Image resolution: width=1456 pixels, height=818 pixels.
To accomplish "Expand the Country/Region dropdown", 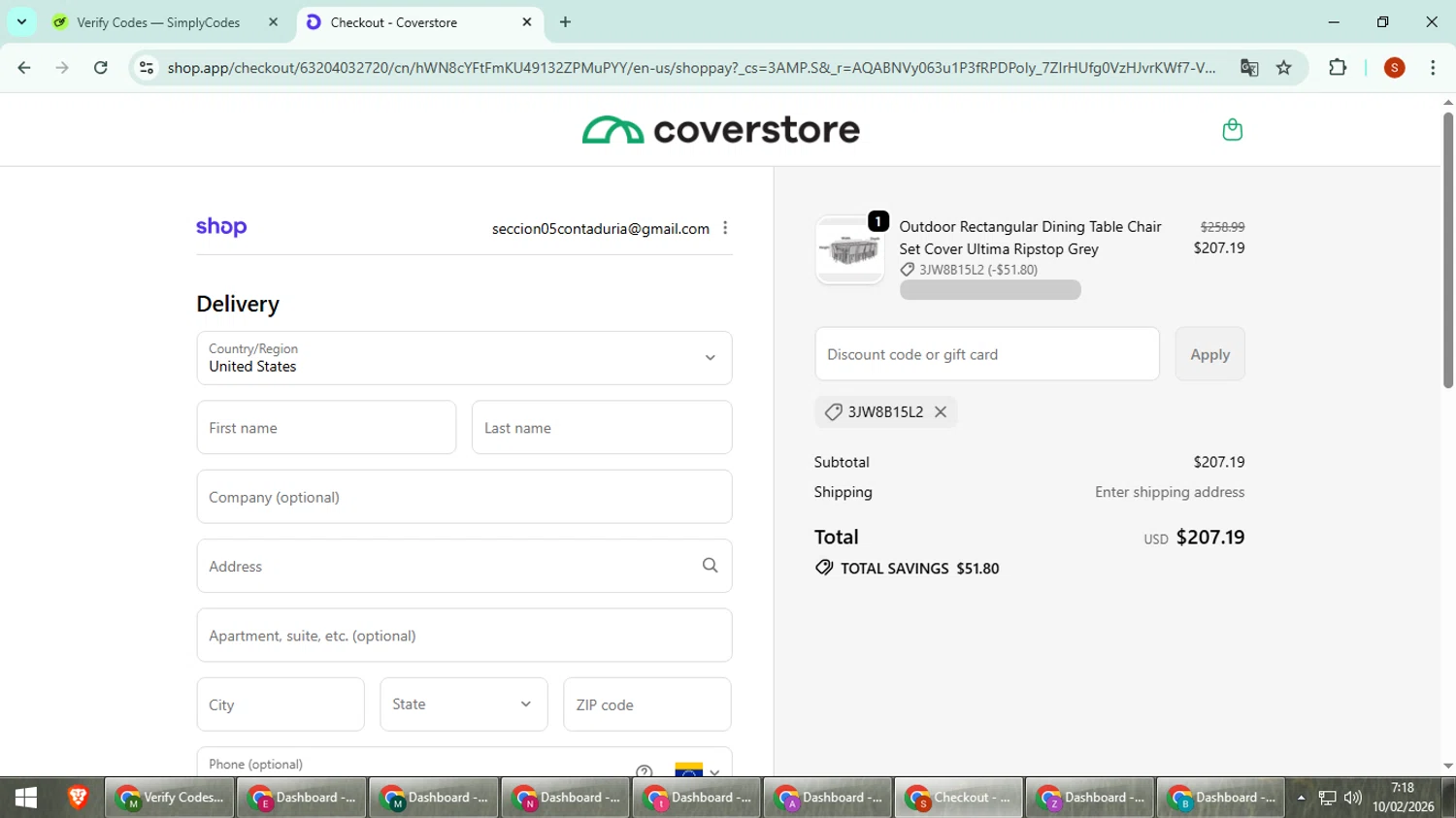I will 464,358.
